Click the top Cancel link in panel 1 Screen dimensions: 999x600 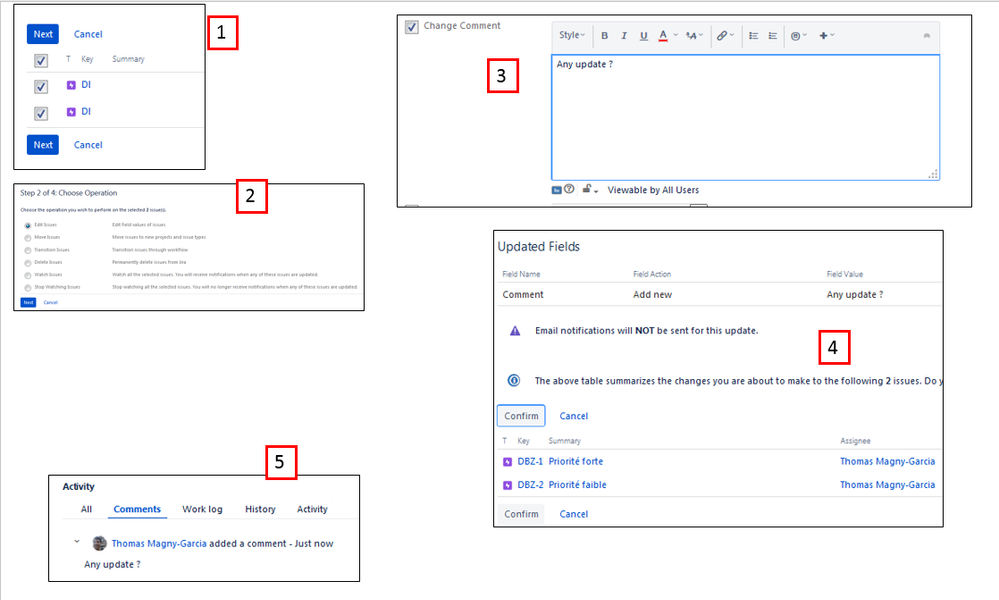point(88,34)
